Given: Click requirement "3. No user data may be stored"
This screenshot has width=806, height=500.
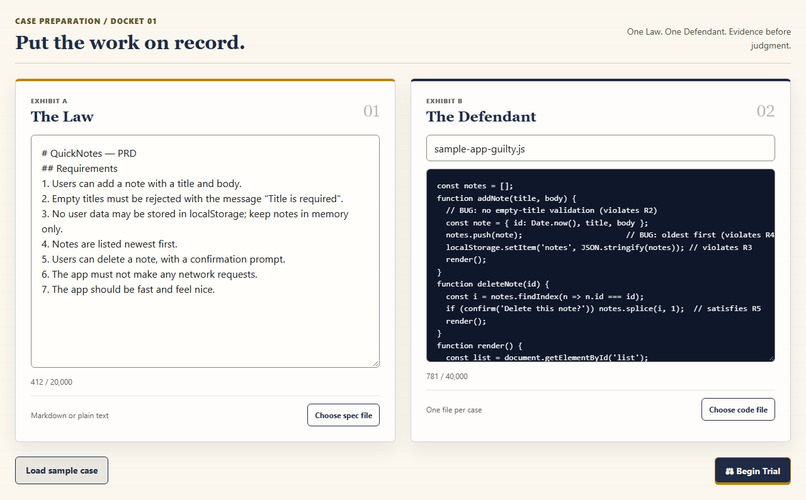Looking at the screenshot, I should (195, 221).
